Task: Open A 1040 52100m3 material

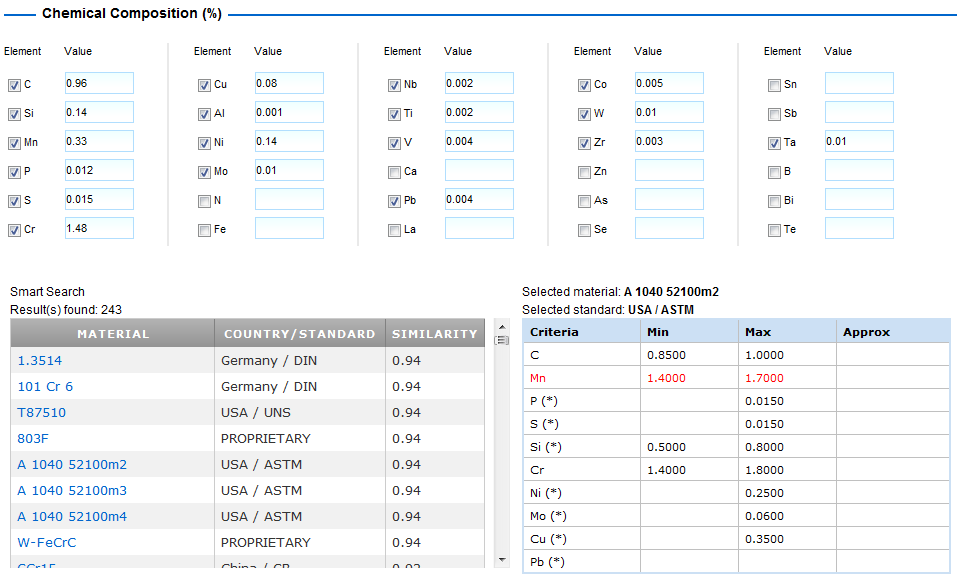Action: (72, 490)
